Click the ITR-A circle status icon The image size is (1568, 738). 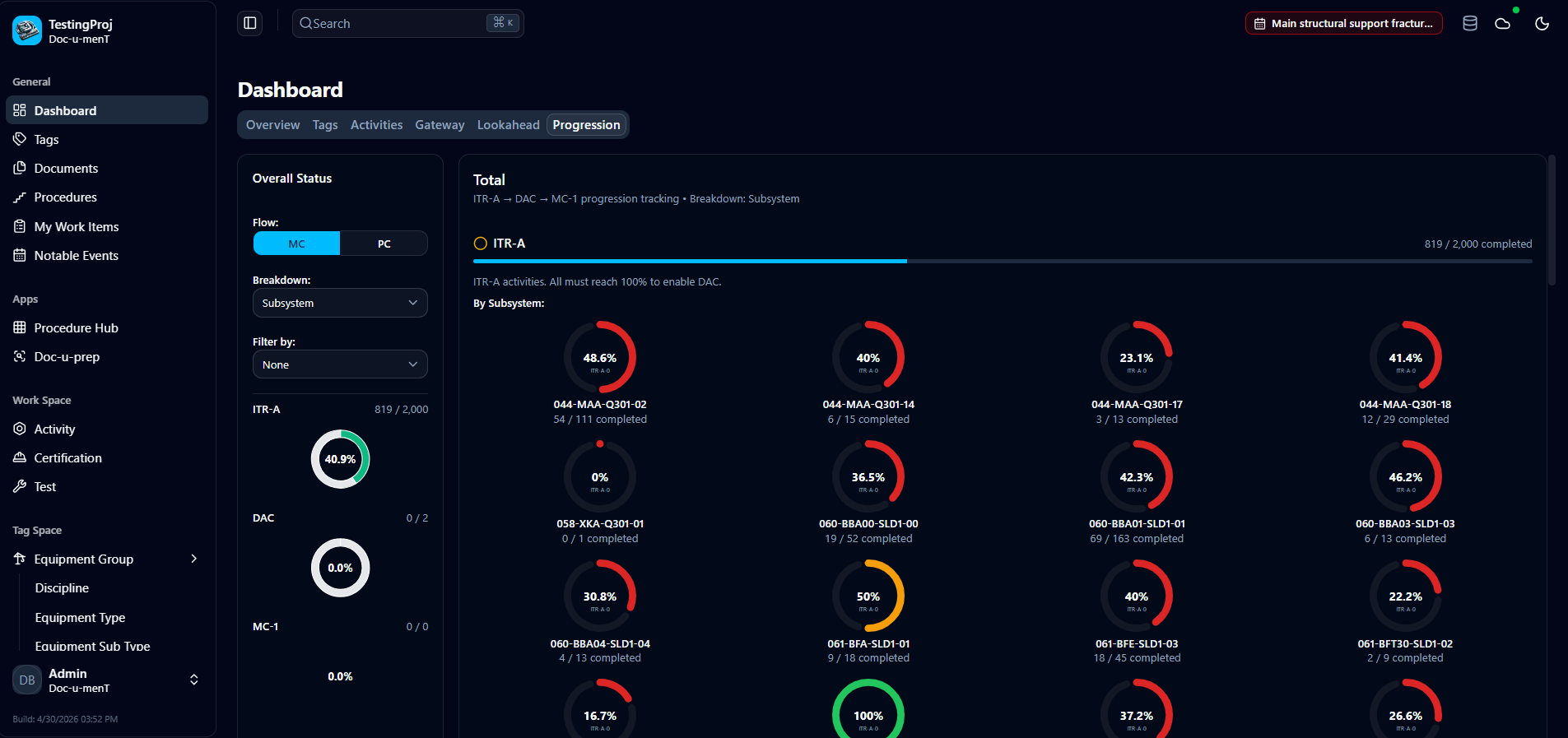(481, 244)
